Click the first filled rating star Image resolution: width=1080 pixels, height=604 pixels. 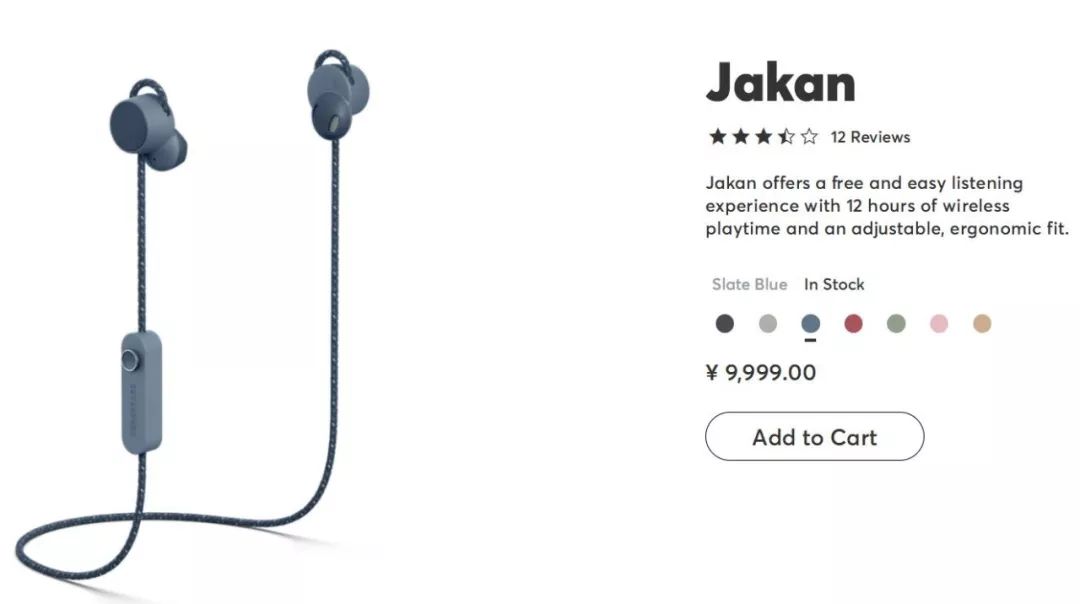718,136
